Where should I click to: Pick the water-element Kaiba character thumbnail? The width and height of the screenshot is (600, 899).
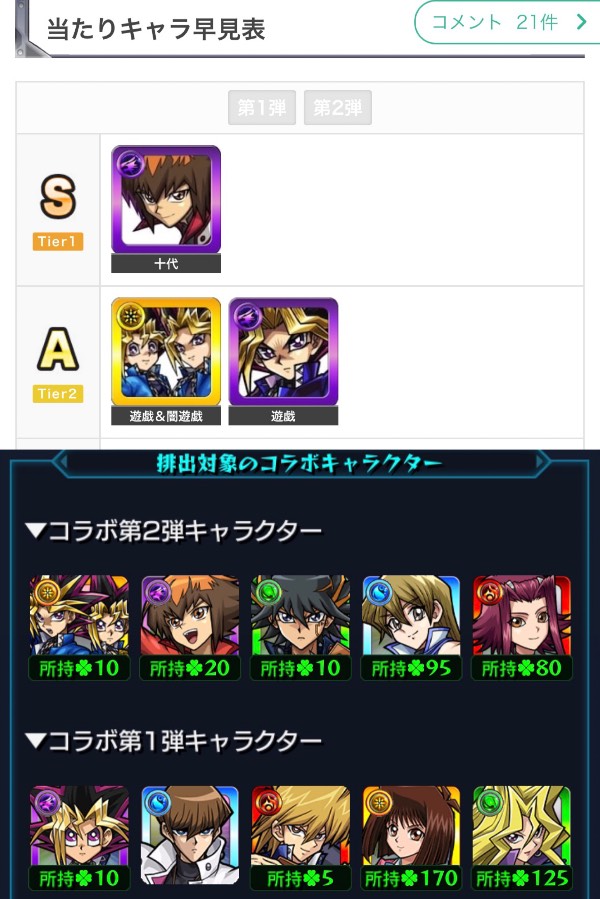pyautogui.click(x=190, y=838)
